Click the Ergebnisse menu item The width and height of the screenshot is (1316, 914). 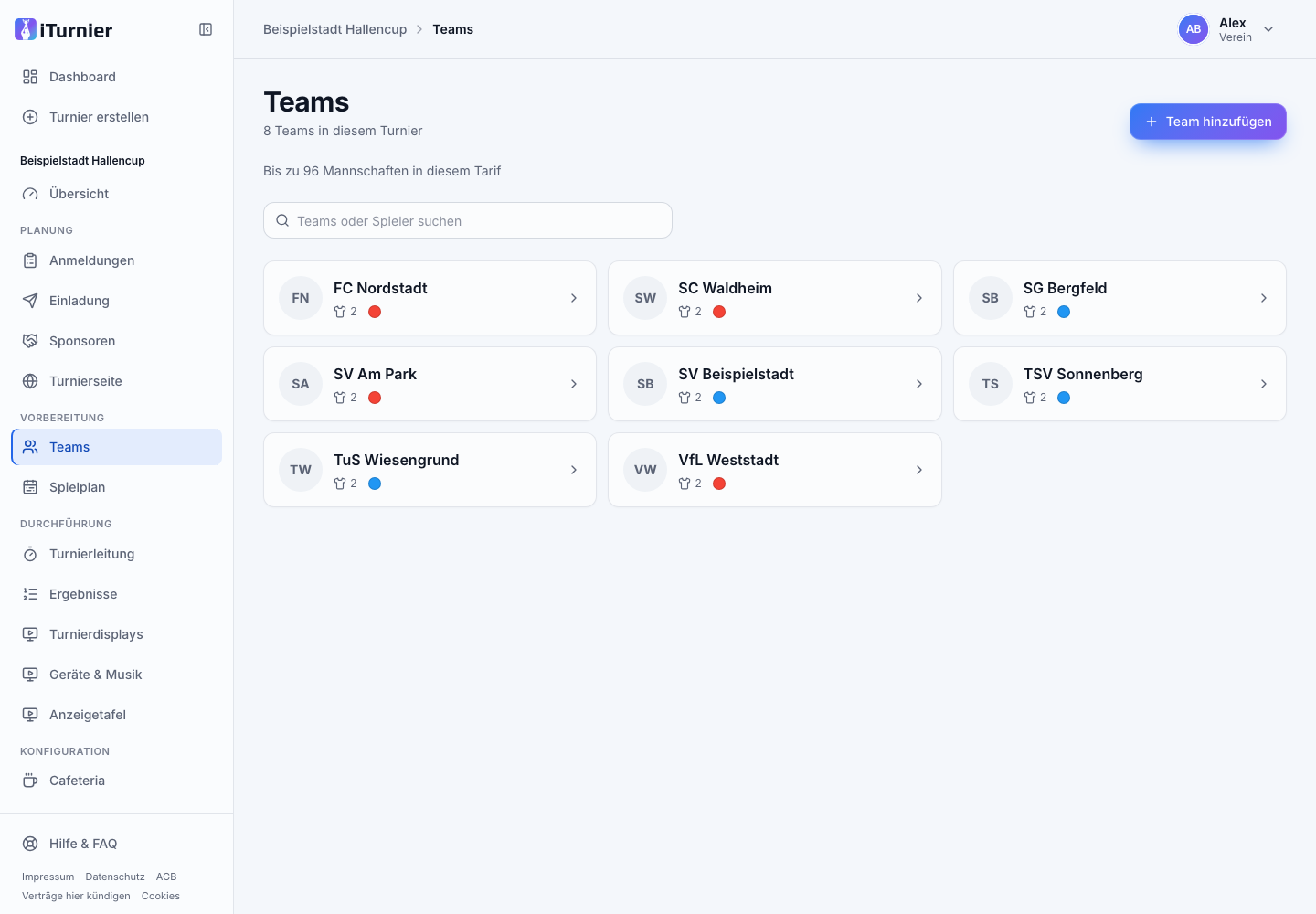(x=117, y=594)
